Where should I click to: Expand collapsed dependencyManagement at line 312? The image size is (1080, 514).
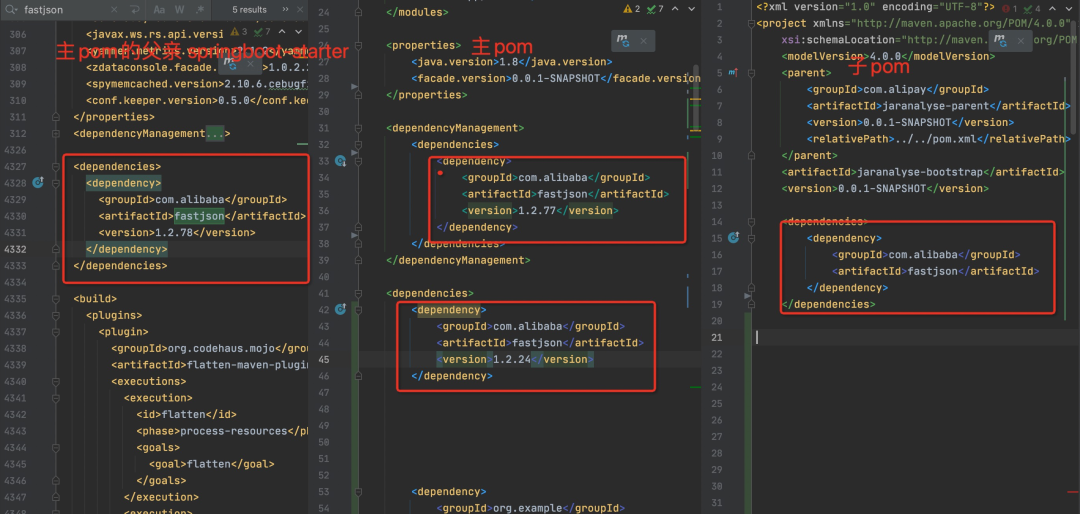tap(58, 134)
